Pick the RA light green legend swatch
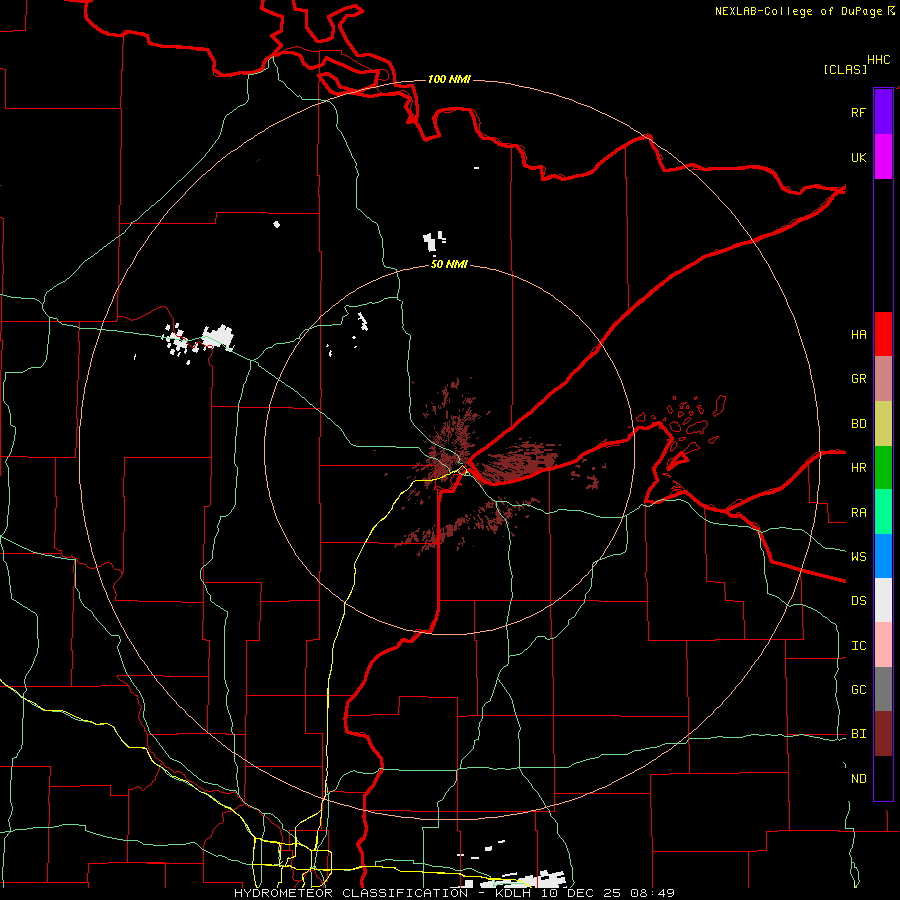 tap(883, 512)
